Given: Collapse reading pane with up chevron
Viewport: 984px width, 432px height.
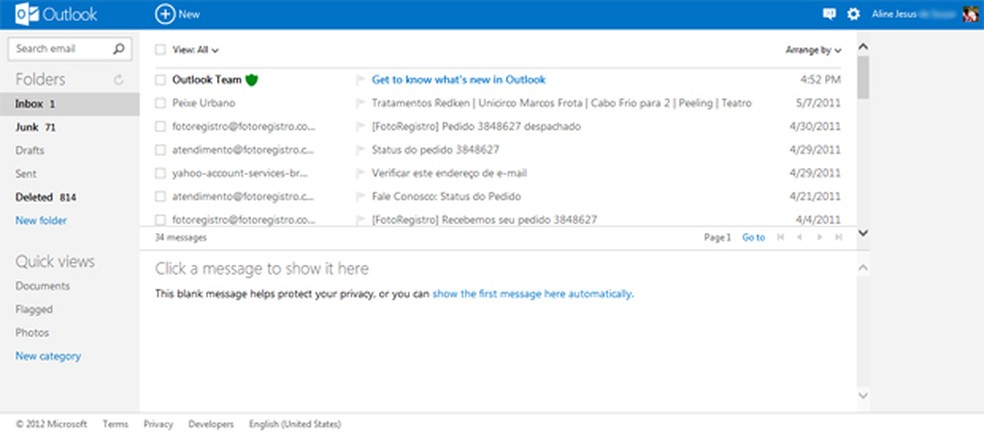Looking at the screenshot, I should tap(863, 268).
